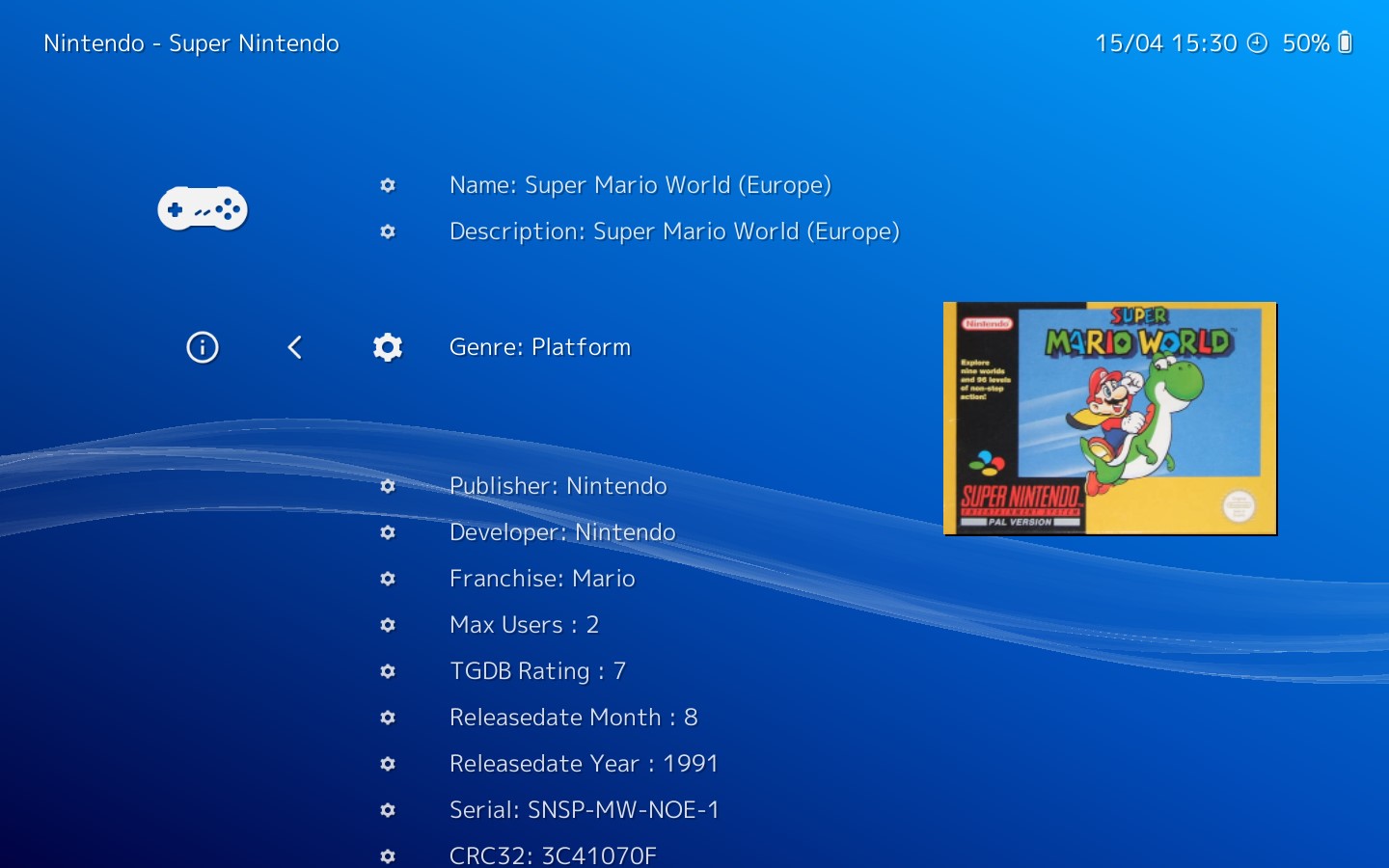Image resolution: width=1389 pixels, height=868 pixels.
Task: Click the gear icon next to Description
Action: tap(388, 232)
